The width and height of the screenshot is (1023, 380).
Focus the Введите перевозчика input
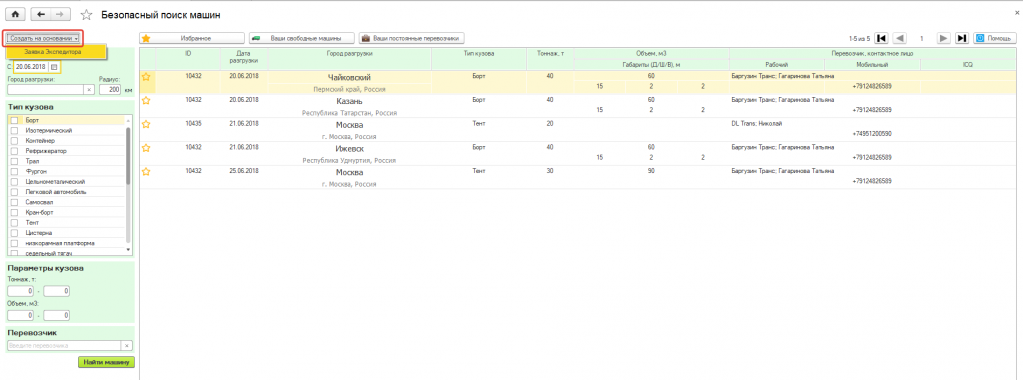[x=65, y=345]
